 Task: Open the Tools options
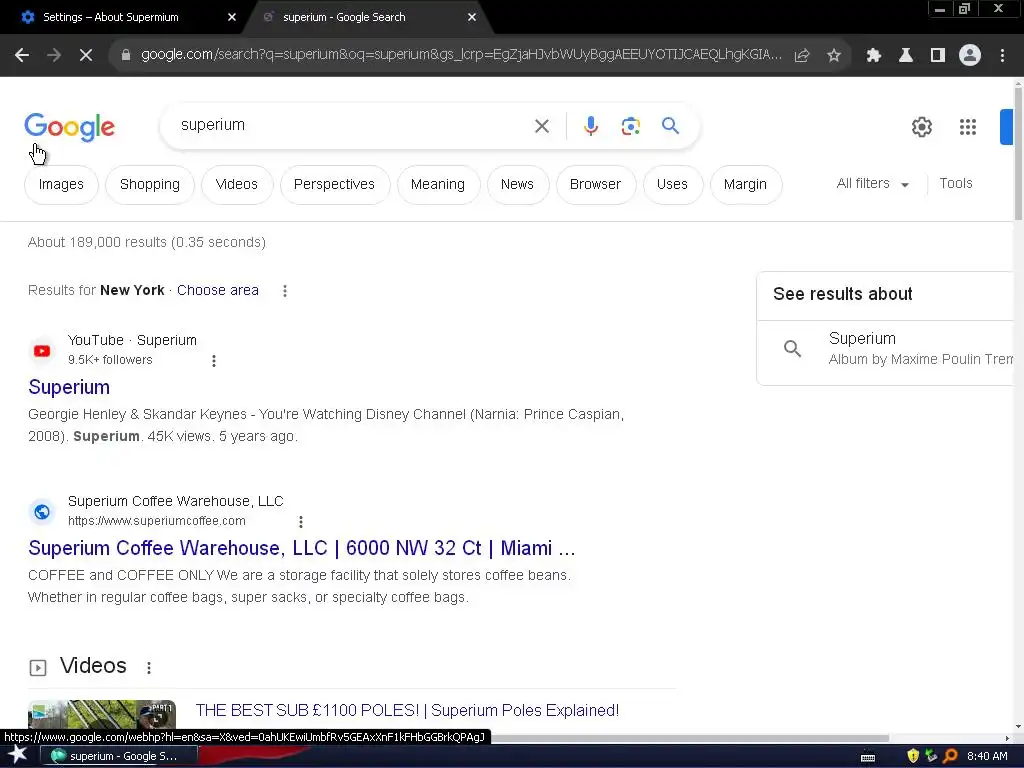point(955,184)
